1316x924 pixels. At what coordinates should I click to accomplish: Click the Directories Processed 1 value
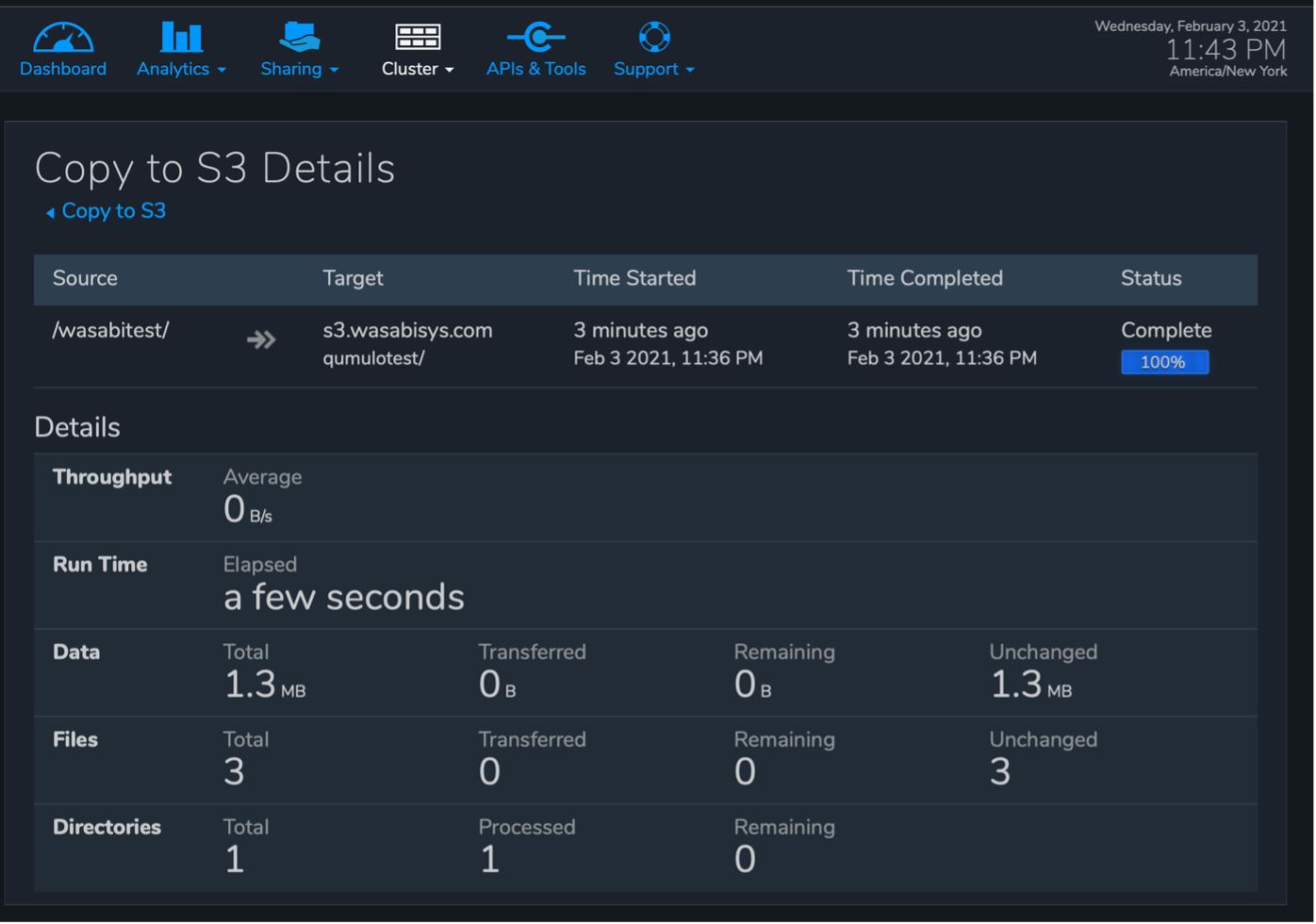tap(490, 860)
